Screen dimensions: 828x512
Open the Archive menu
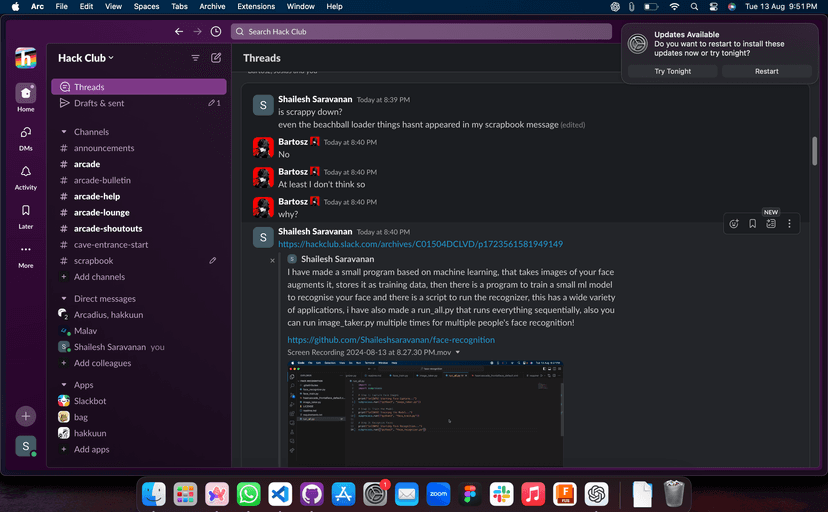212,6
